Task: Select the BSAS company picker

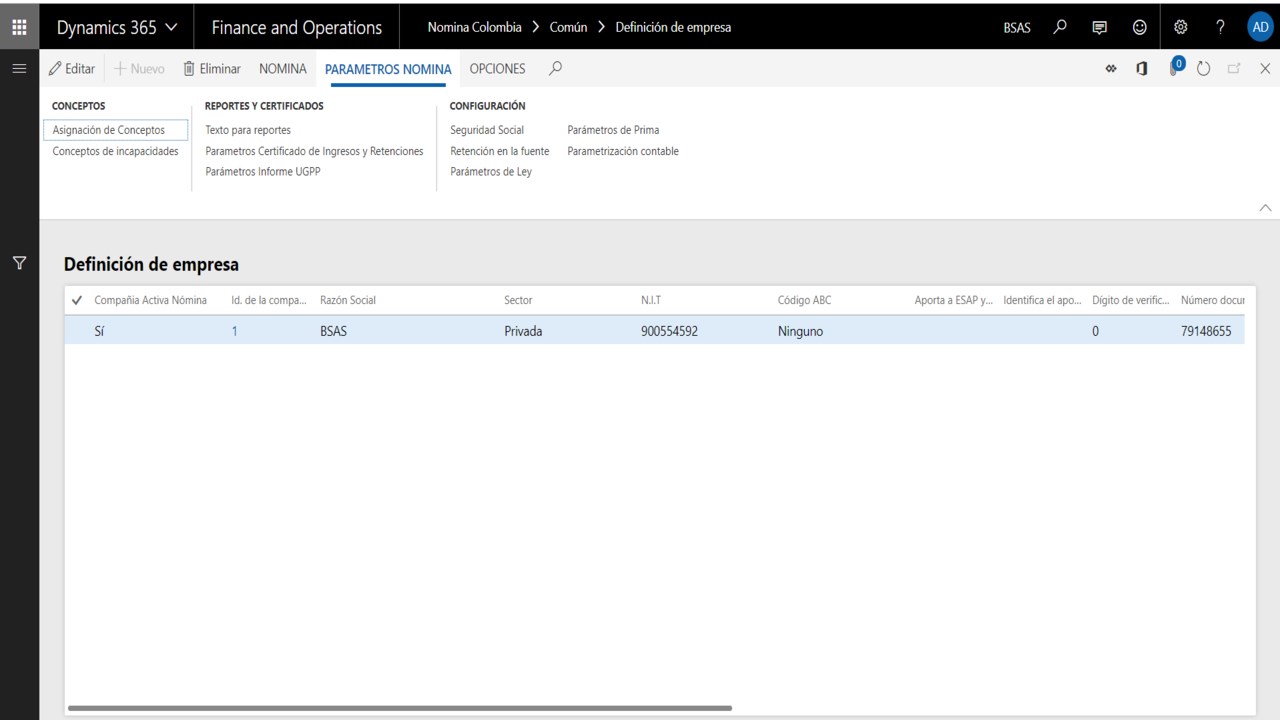Action: (x=1017, y=28)
